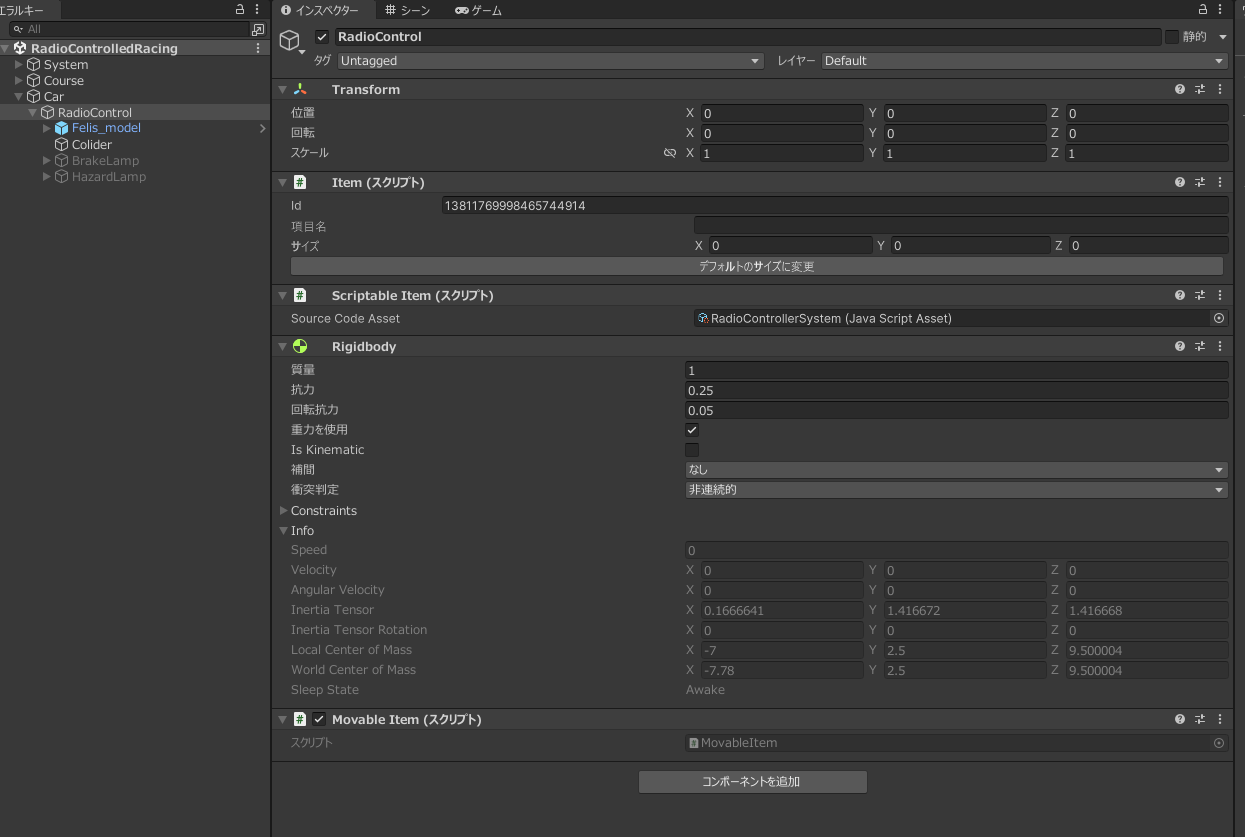The width and height of the screenshot is (1245, 837).
Task: Click the 回転抗力 angular drag field
Action: 956,410
